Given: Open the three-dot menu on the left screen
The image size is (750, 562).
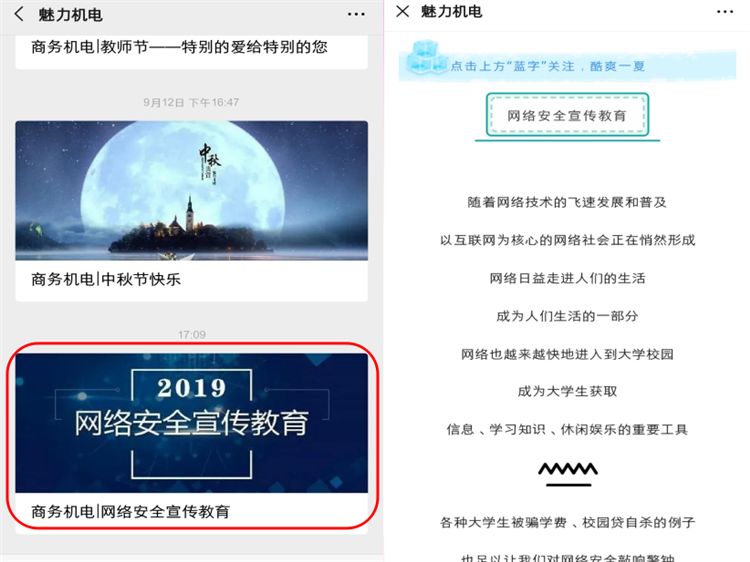Looking at the screenshot, I should click(x=356, y=14).
